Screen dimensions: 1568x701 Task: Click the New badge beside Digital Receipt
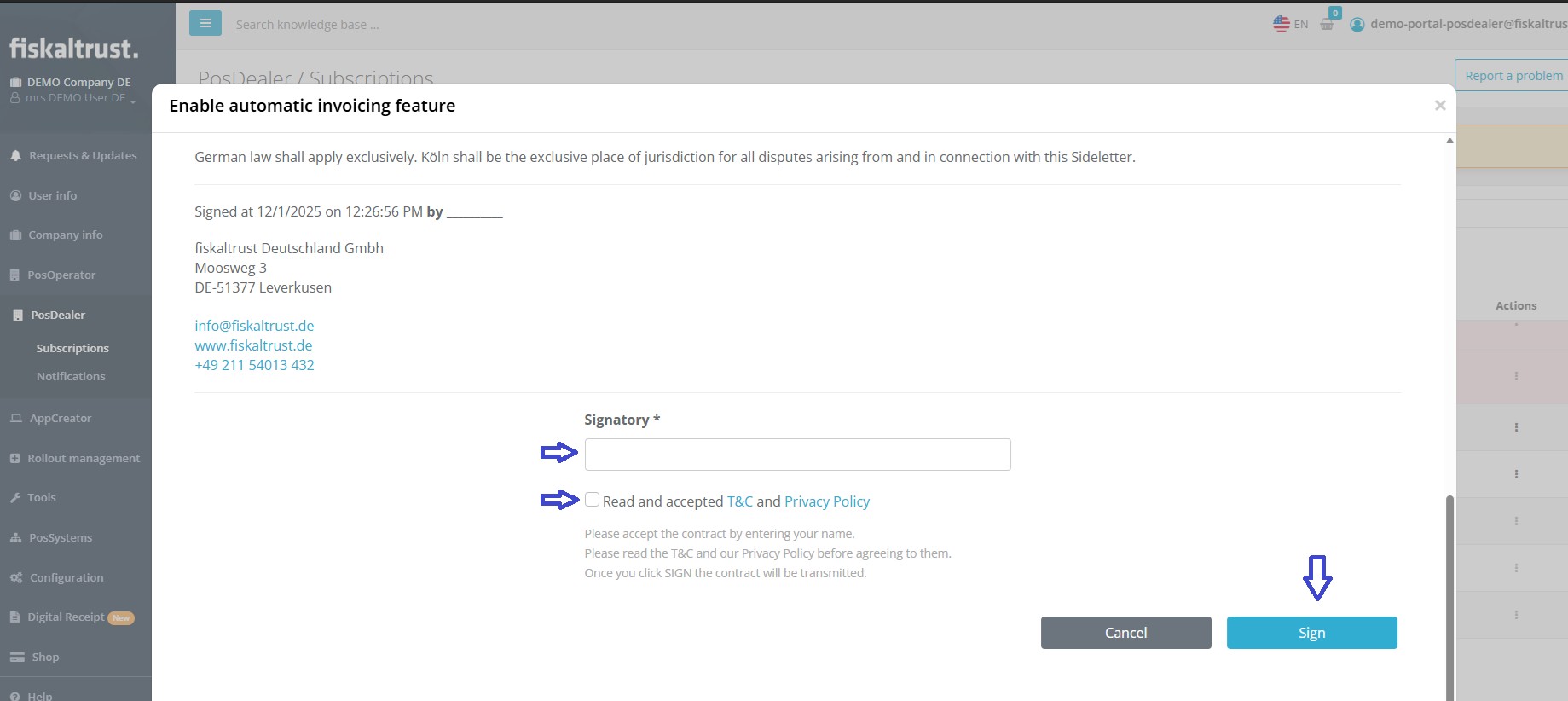[121, 618]
